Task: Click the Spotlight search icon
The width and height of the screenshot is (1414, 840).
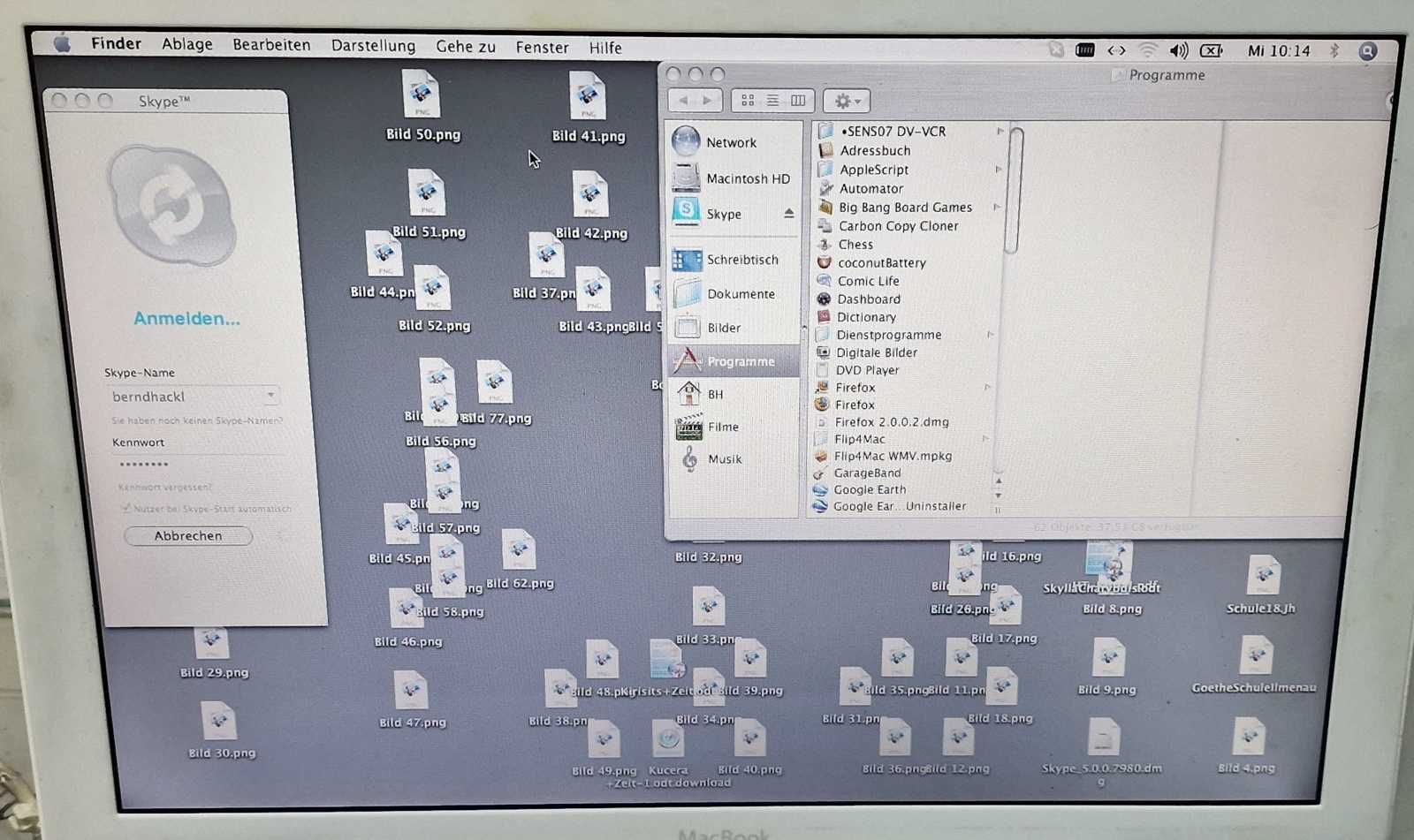Action: [1367, 51]
